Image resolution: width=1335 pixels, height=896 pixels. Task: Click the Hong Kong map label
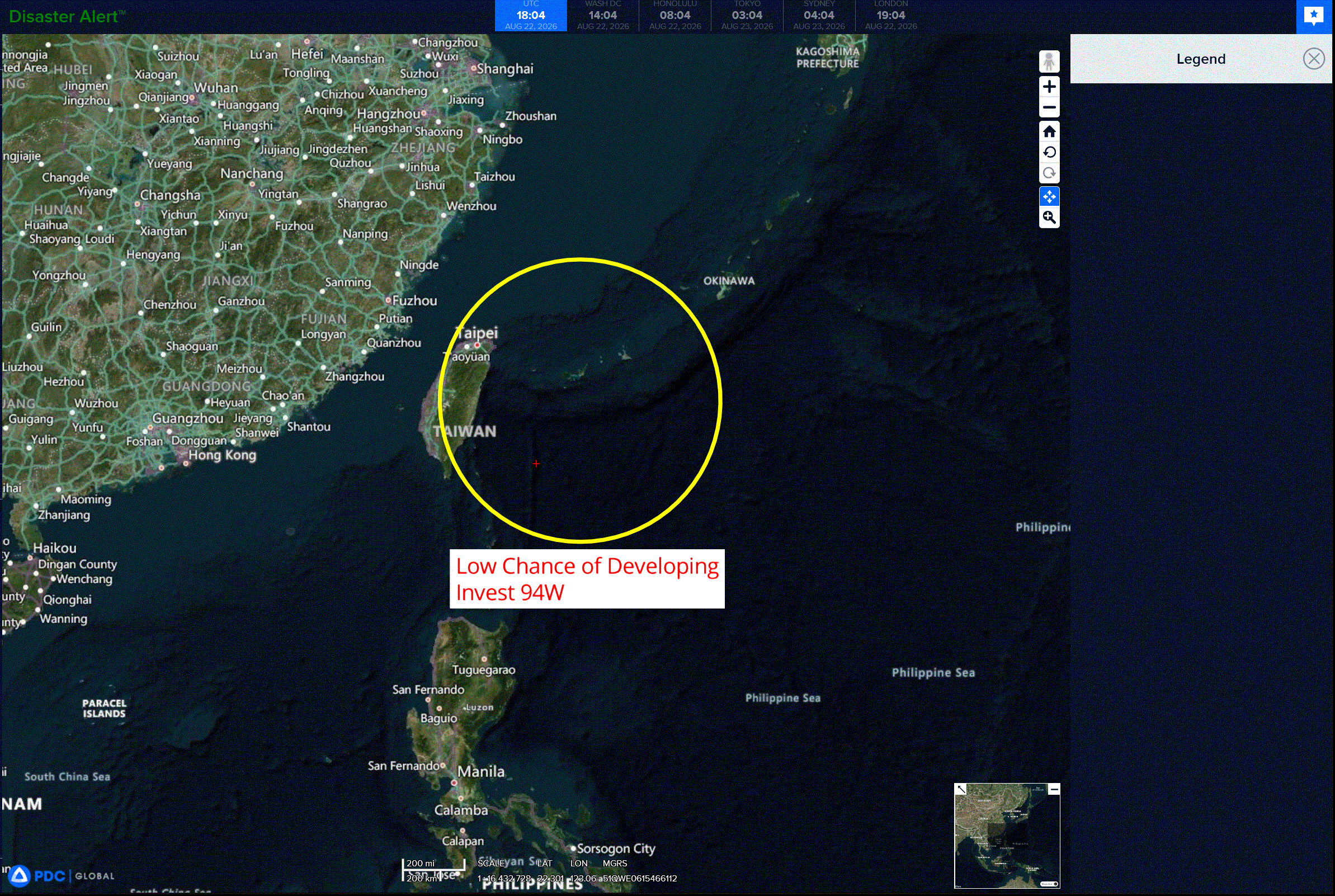pos(222,455)
